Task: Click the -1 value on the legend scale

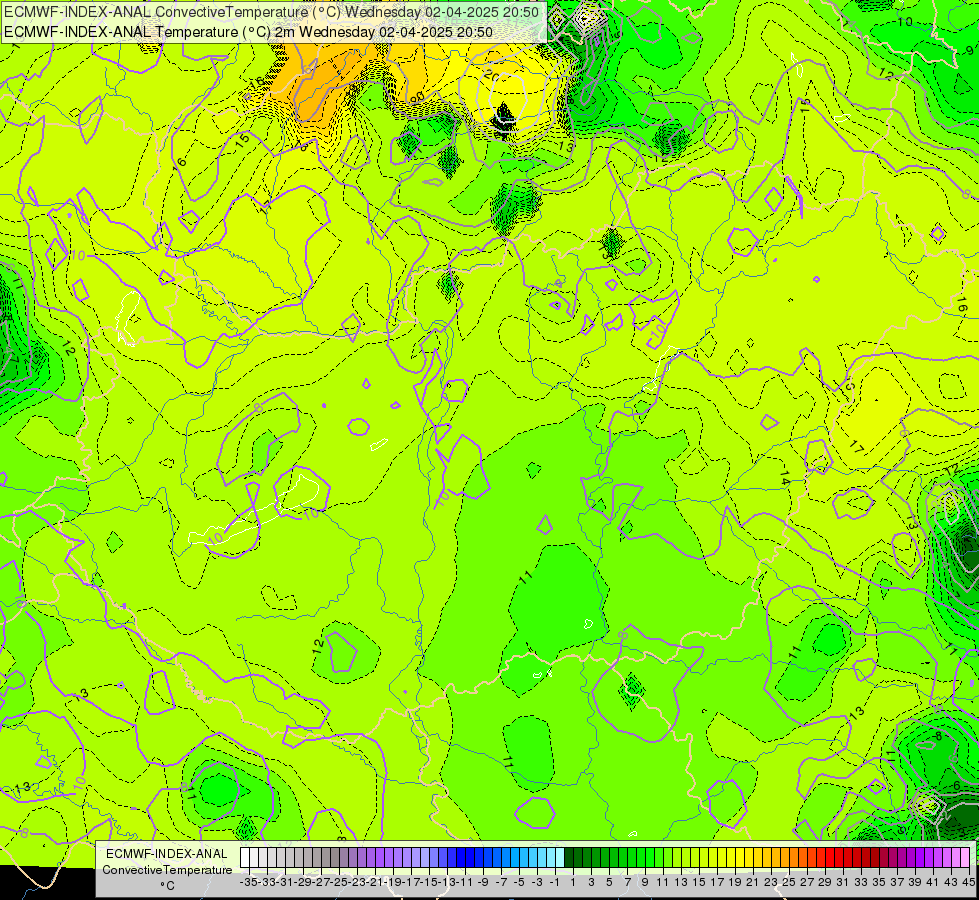Action: [x=553, y=882]
